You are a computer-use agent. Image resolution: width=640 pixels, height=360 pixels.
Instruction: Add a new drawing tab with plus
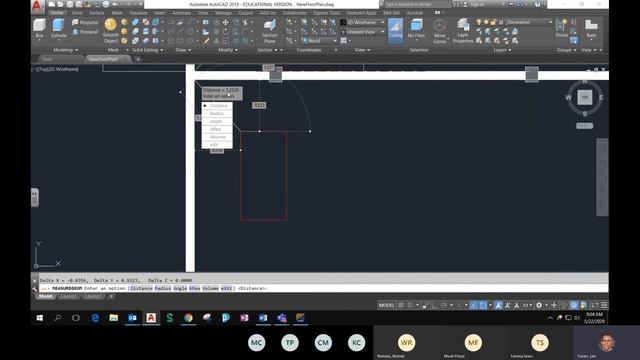(138, 59)
